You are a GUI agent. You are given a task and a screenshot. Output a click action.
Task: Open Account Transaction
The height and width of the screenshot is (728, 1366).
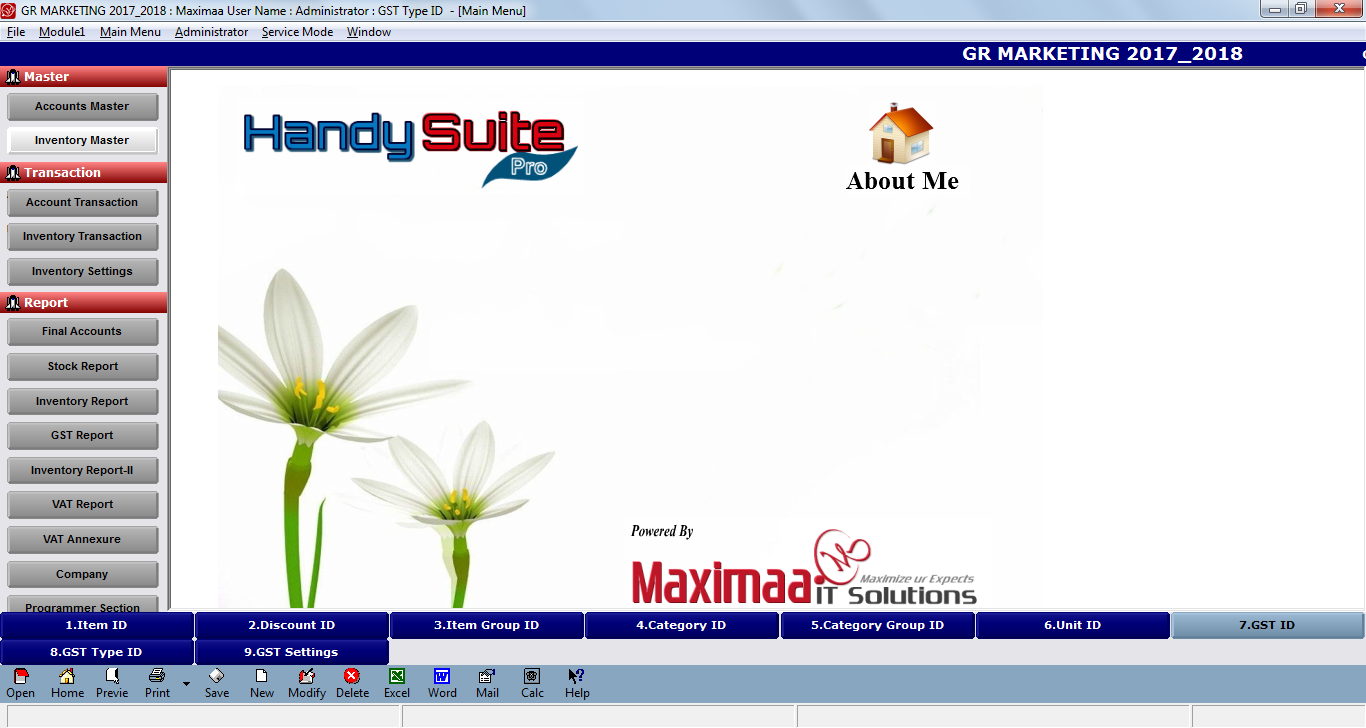click(x=82, y=203)
